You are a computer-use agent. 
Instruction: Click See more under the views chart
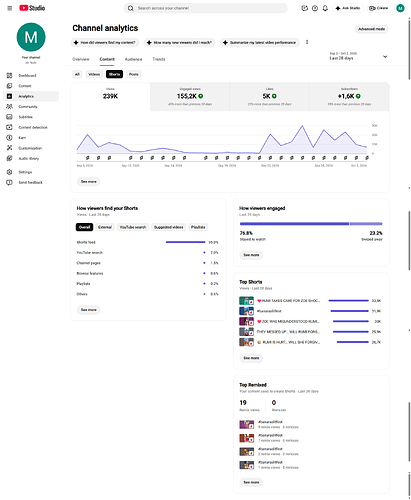[x=89, y=181]
